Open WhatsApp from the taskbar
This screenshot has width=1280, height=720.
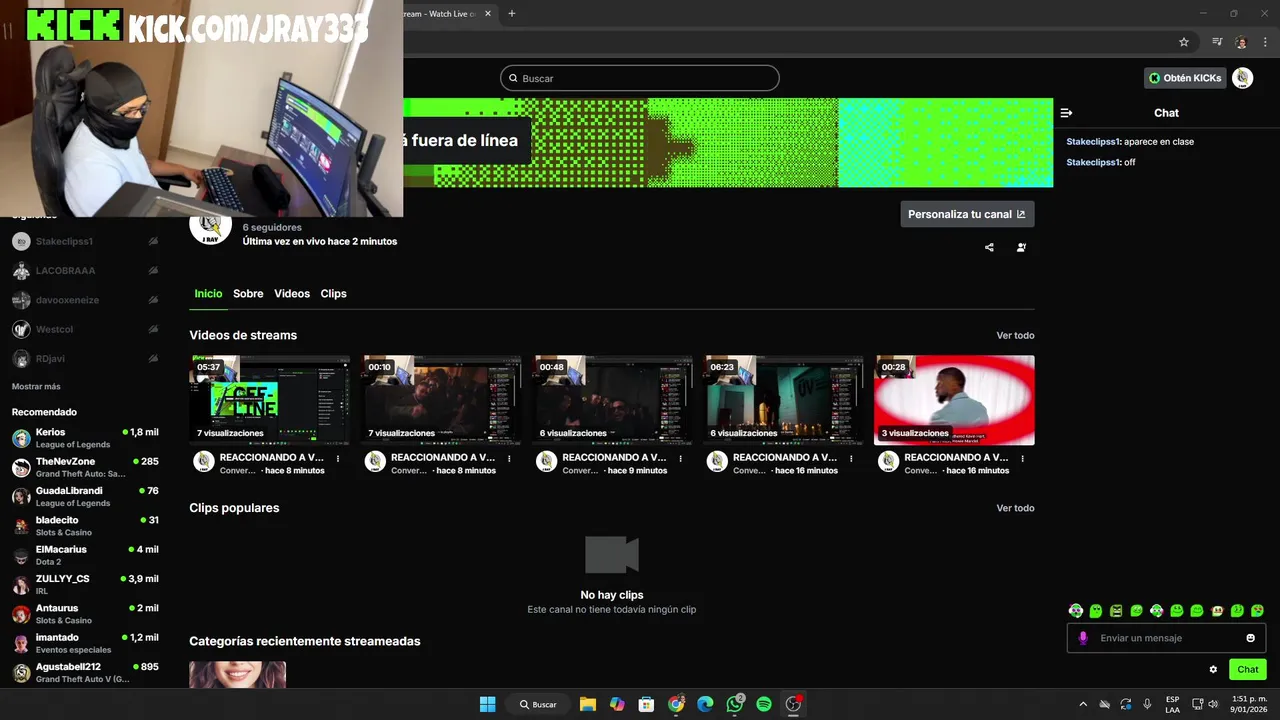point(735,704)
